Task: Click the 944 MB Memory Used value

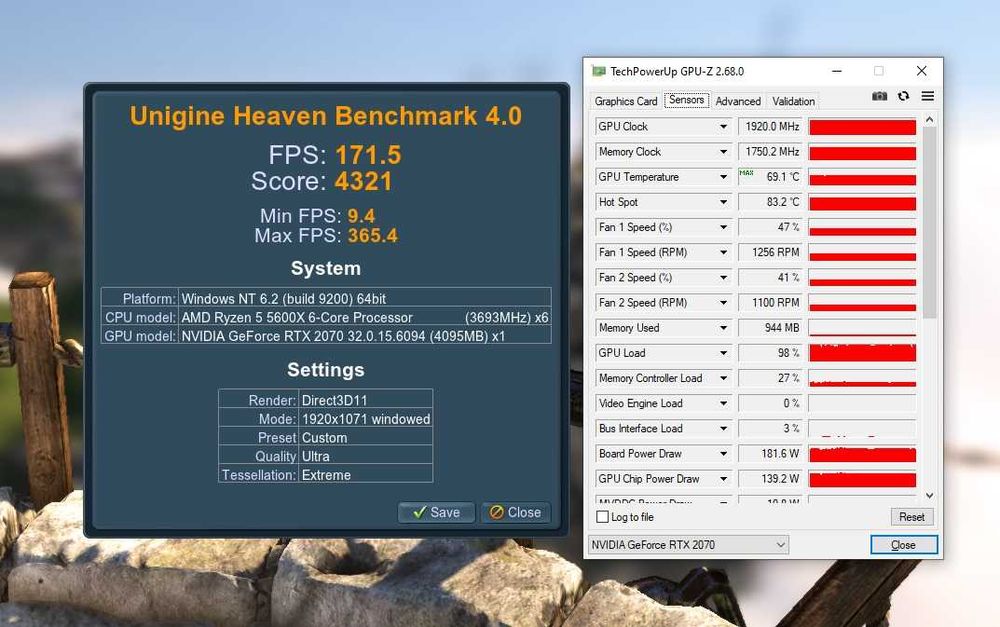Action: coord(771,328)
